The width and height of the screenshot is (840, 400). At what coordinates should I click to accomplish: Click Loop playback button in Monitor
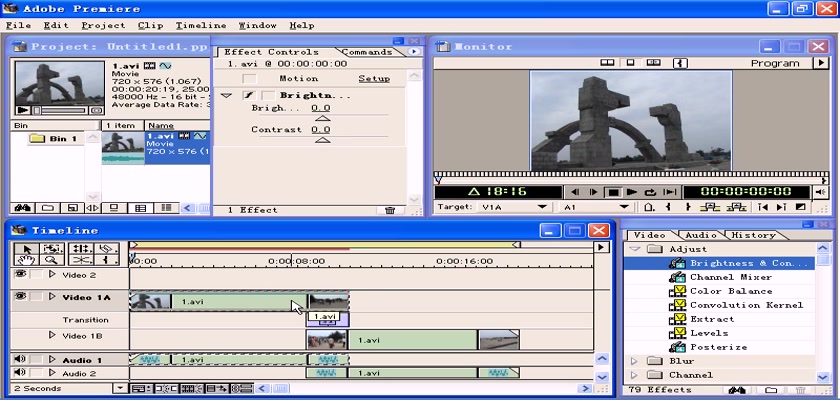click(650, 192)
